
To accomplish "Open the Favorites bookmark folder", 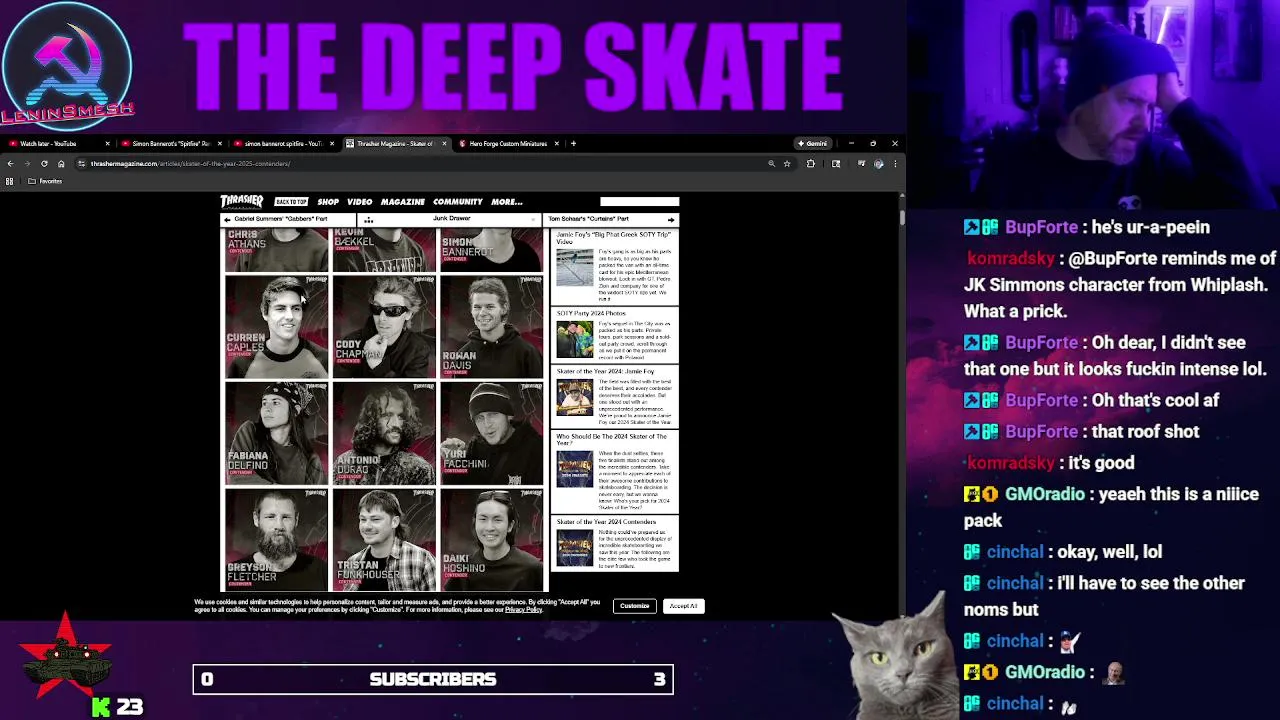I will pyautogui.click(x=45, y=181).
